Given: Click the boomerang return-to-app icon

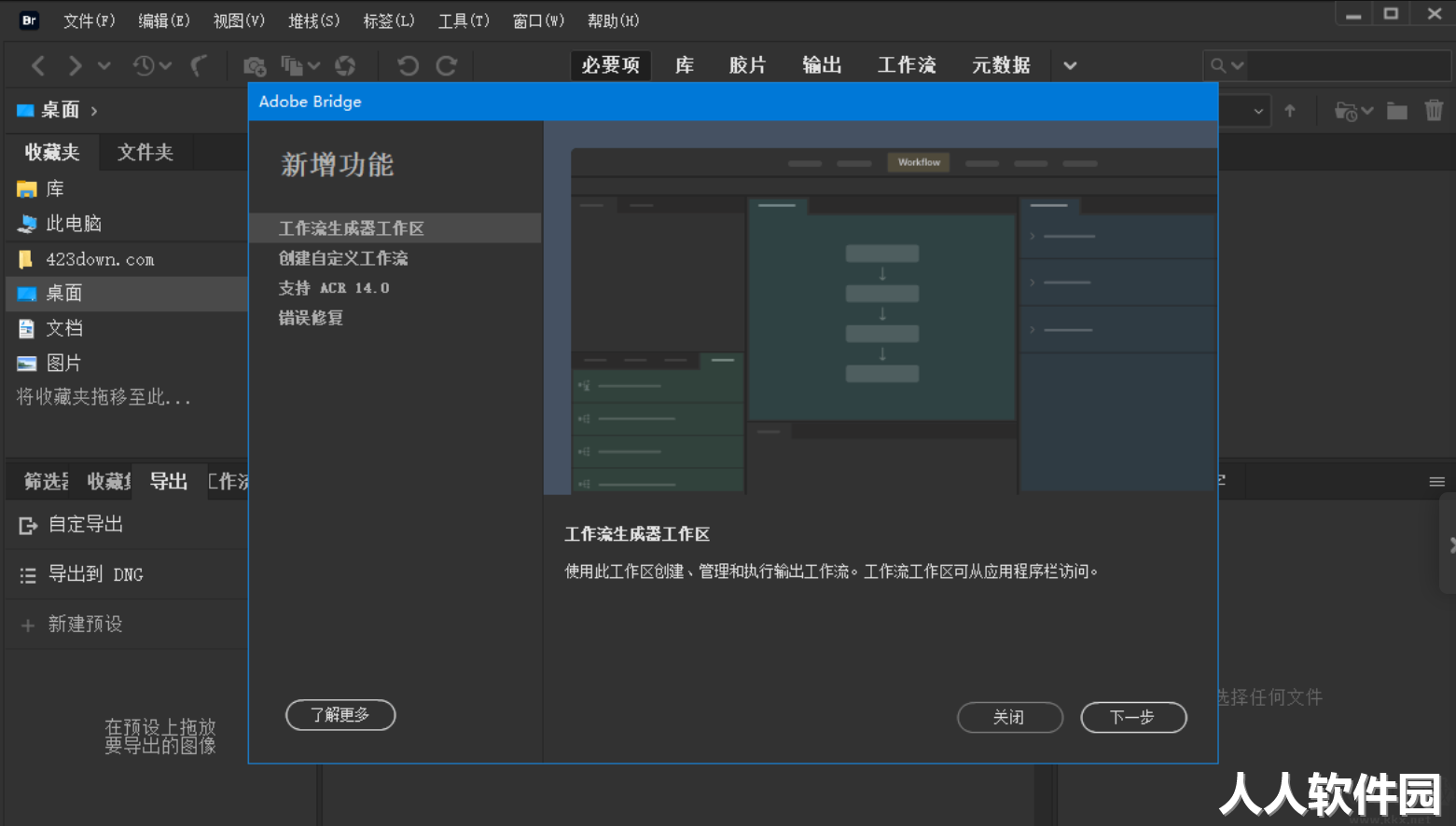Looking at the screenshot, I should 199,65.
